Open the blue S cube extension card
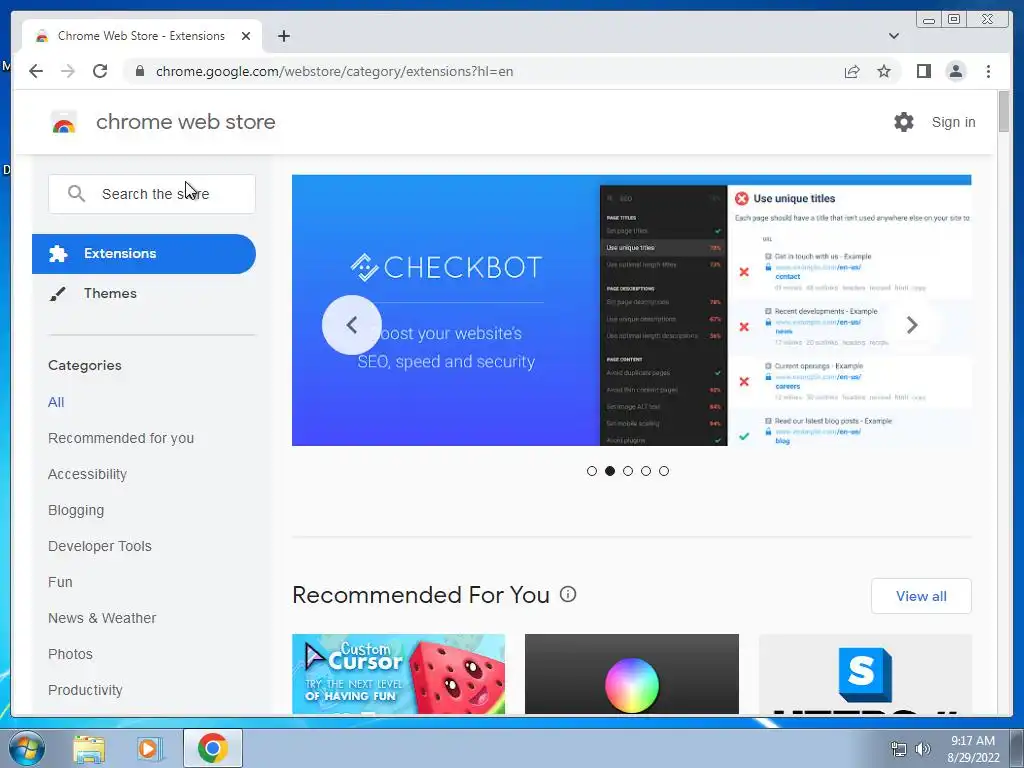The height and width of the screenshot is (768, 1024). (x=865, y=674)
